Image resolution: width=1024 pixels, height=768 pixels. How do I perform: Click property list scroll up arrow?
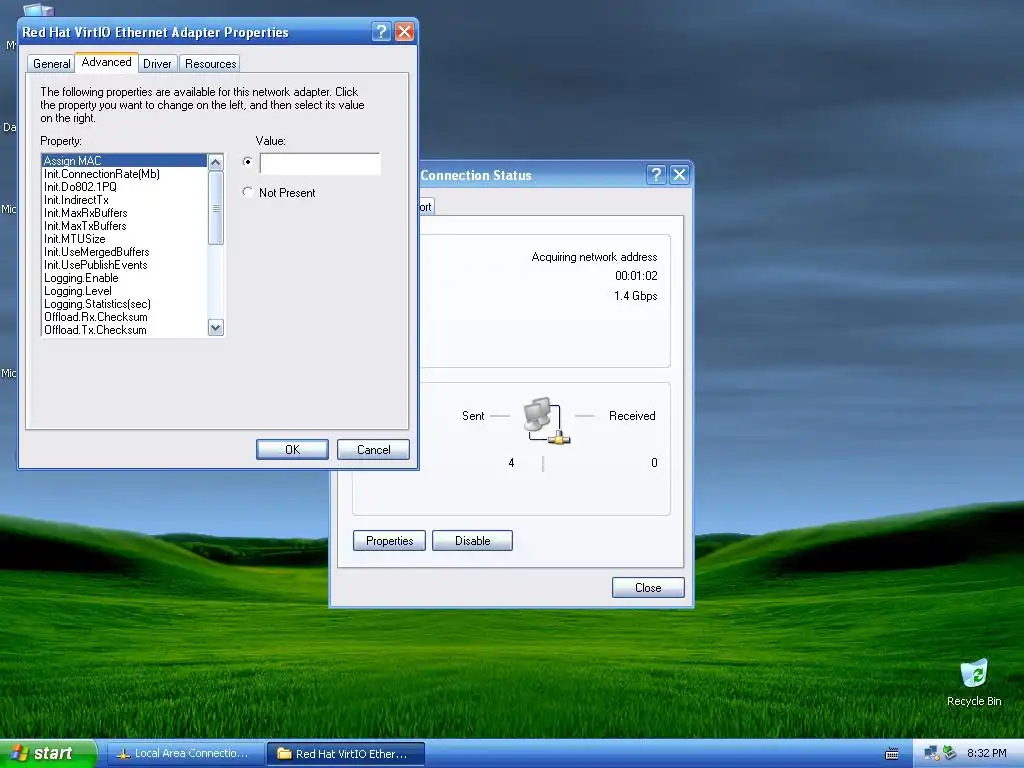tap(216, 162)
